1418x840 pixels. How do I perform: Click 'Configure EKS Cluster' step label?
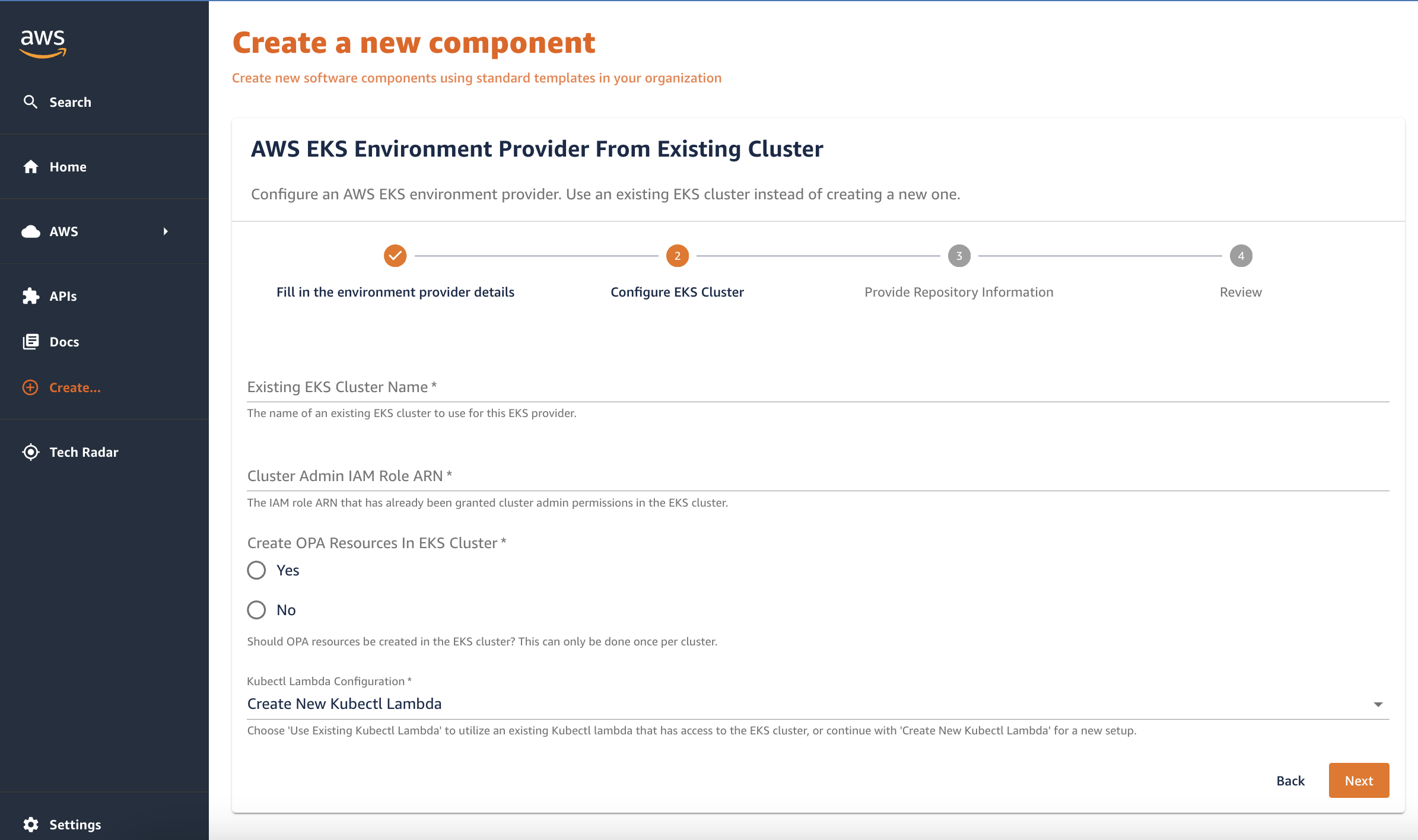coord(677,292)
